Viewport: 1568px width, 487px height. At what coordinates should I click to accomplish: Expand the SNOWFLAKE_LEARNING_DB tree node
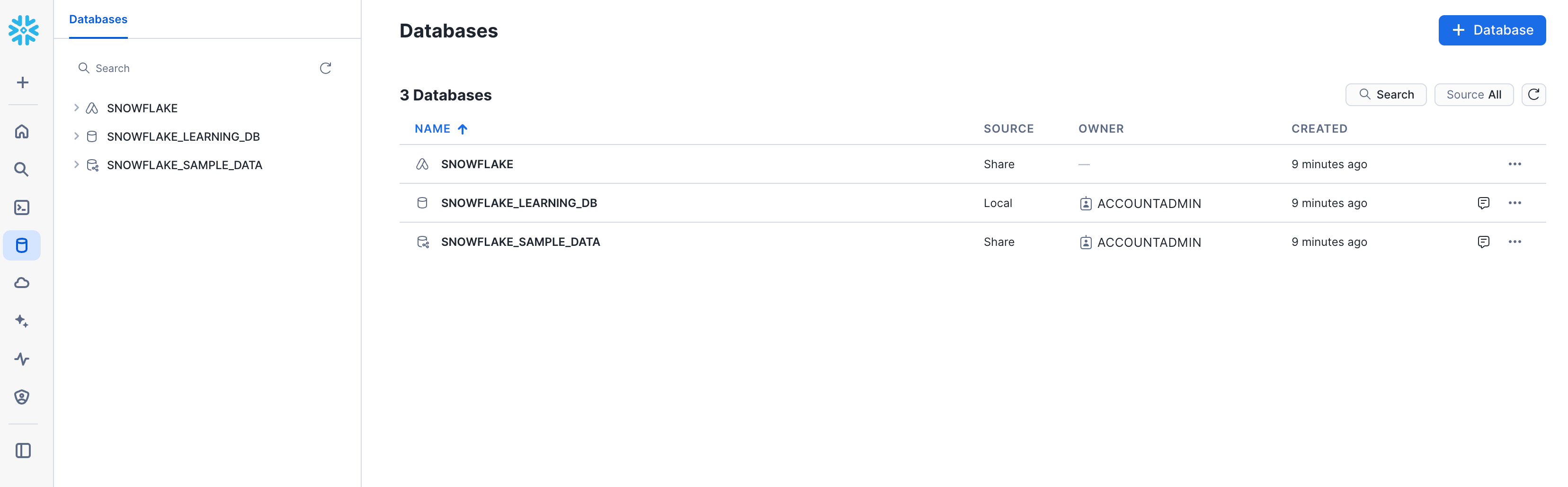tap(77, 136)
